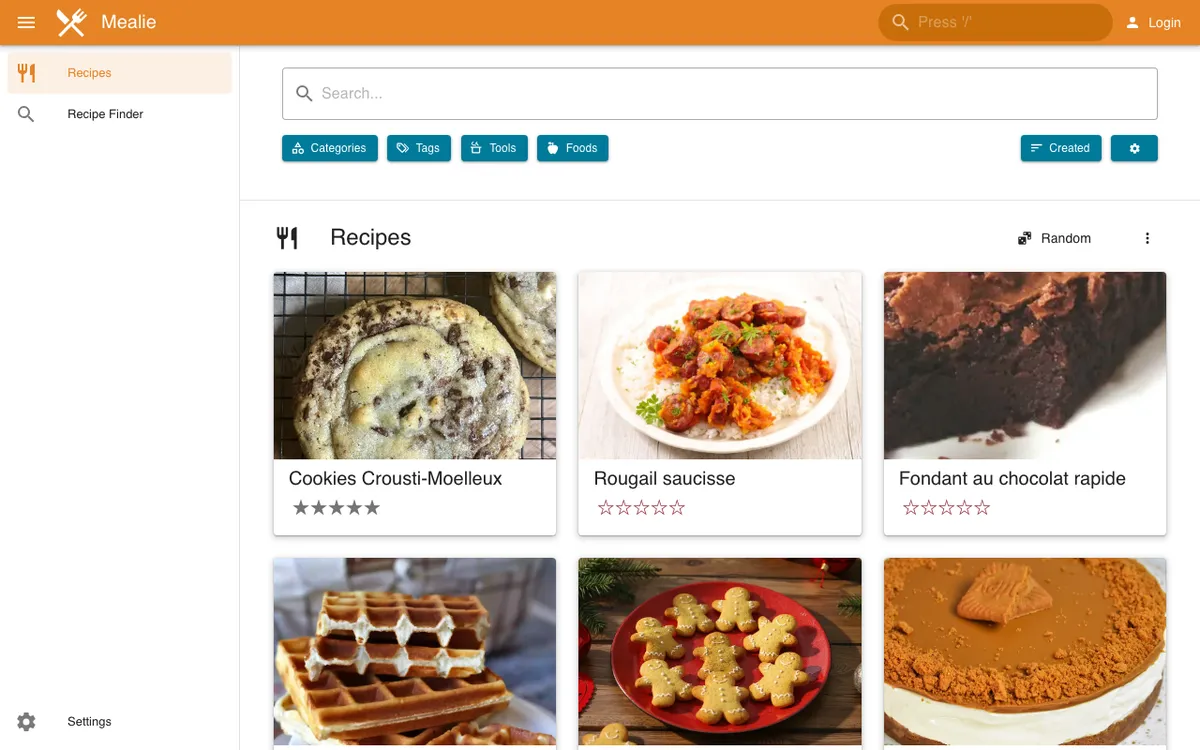Image resolution: width=1200 pixels, height=750 pixels.
Task: Click the search settings gear button
Action: click(x=1134, y=148)
